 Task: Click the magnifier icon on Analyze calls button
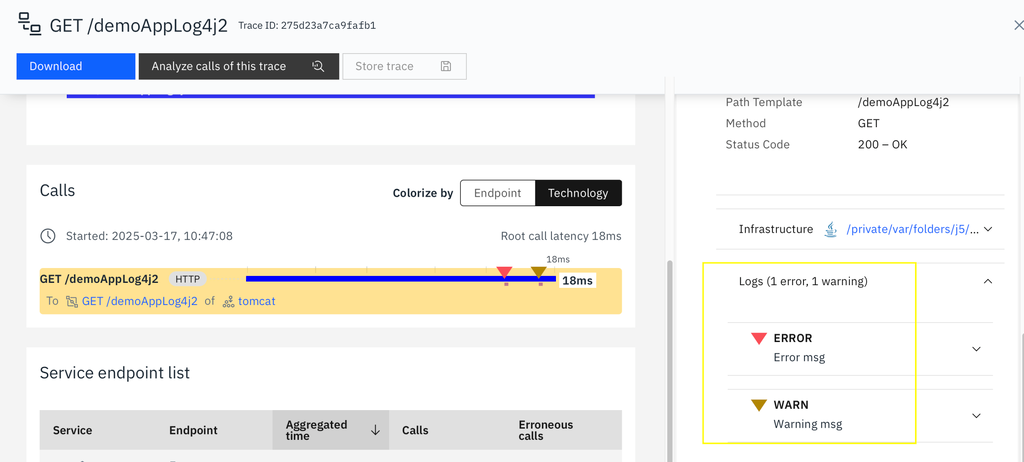coord(318,66)
